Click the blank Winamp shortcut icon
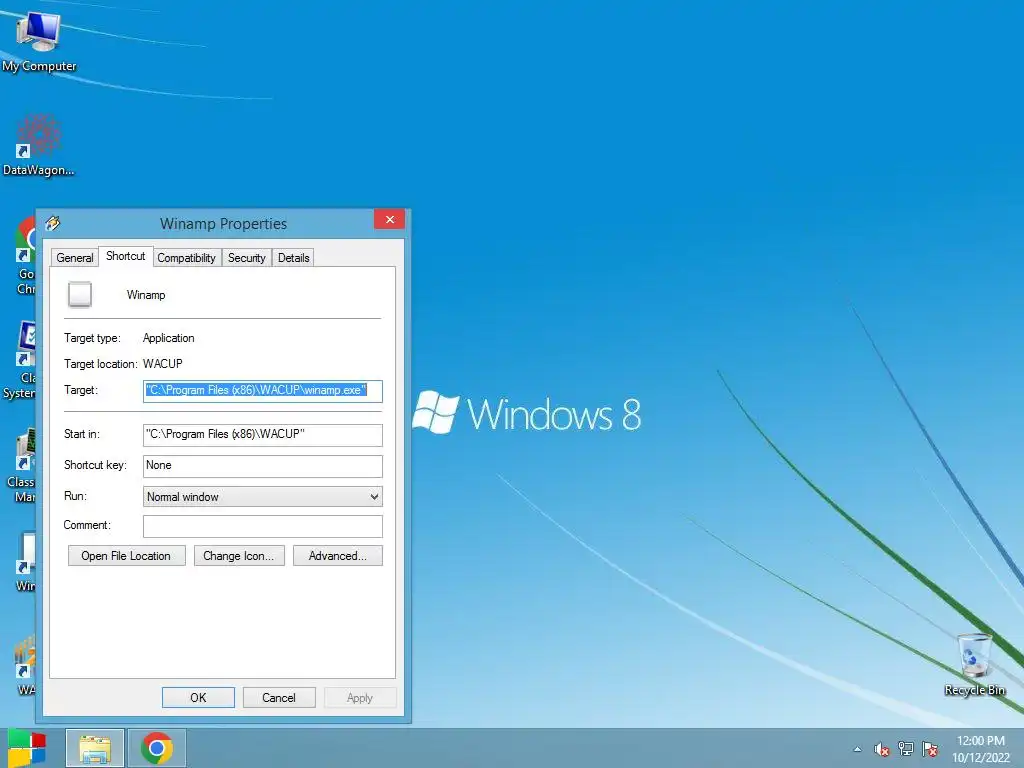Screen dimensions: 1024x768 pos(80,295)
